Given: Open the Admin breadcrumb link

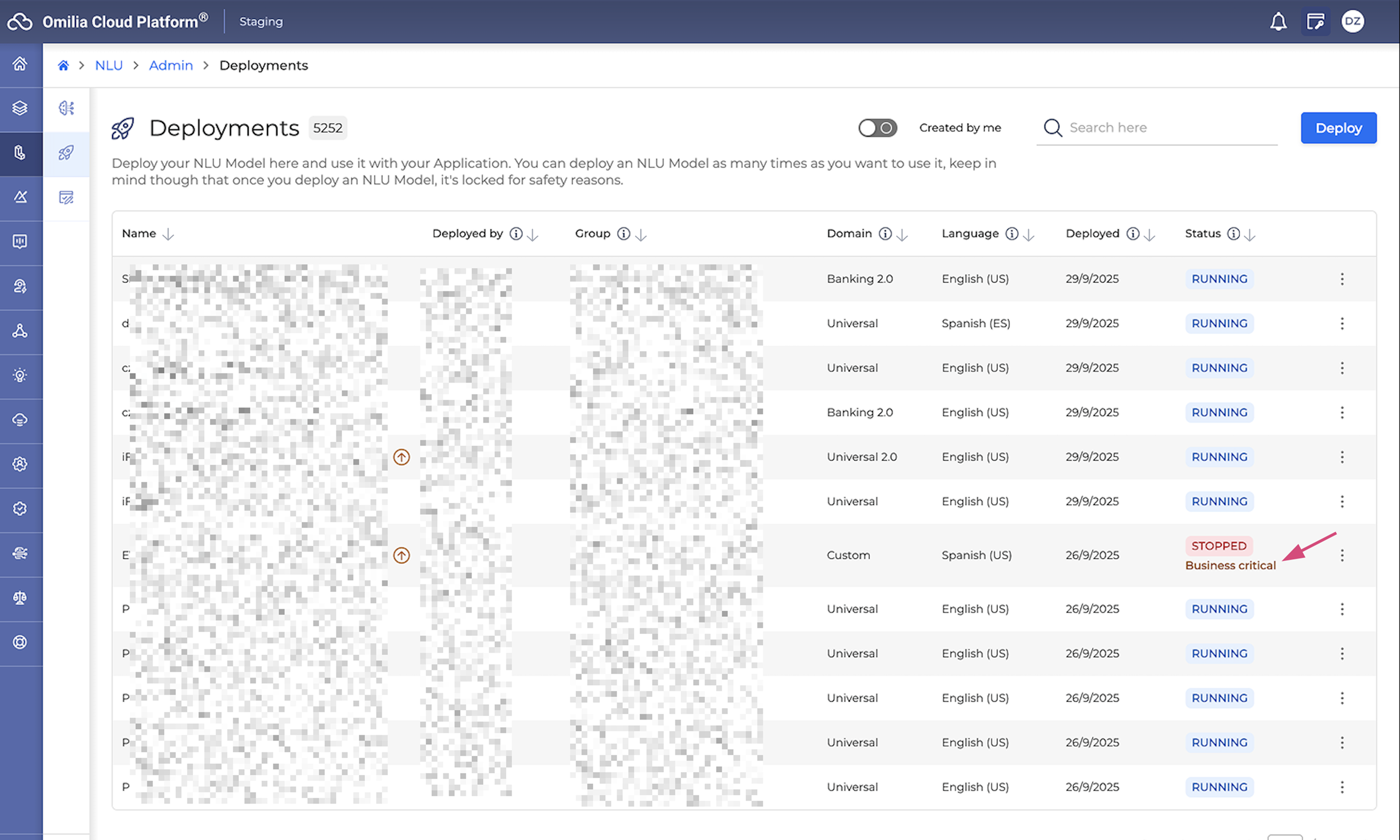Looking at the screenshot, I should (x=170, y=66).
